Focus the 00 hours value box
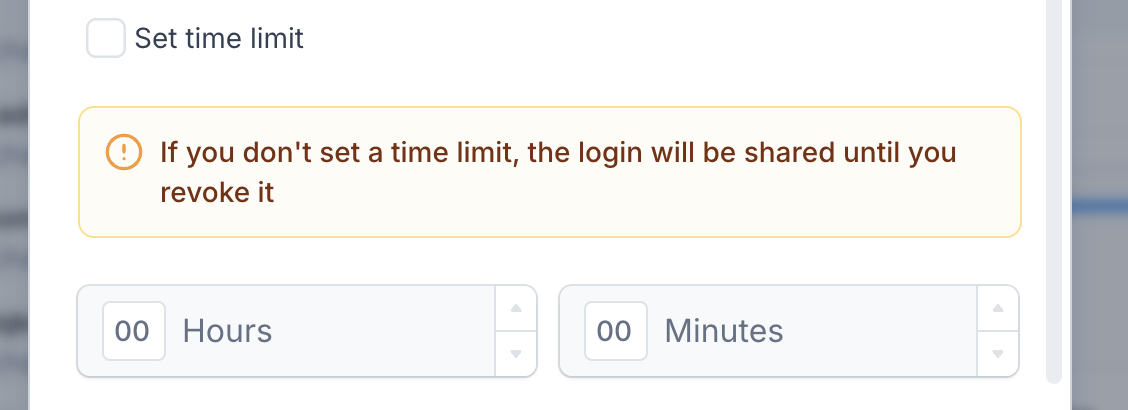This screenshot has height=410, width=1128. pyautogui.click(x=134, y=331)
